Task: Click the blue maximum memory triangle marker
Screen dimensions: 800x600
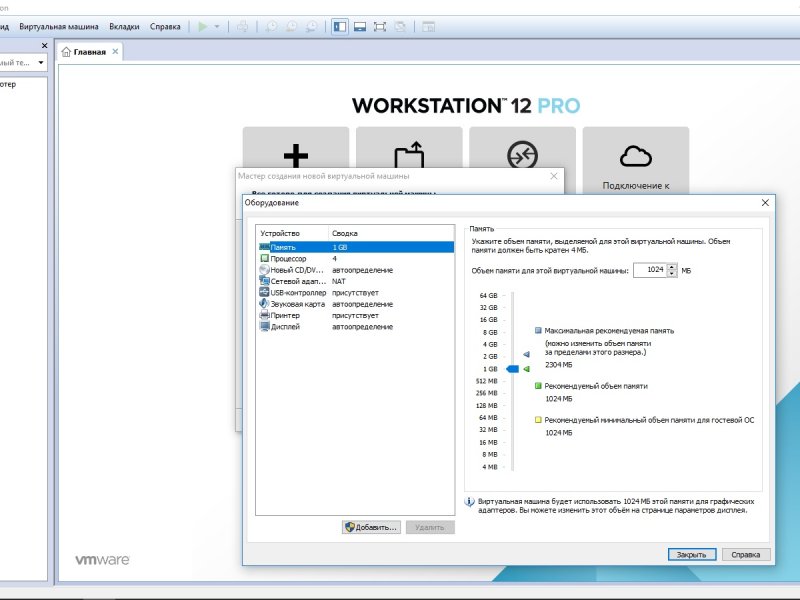Action: point(526,354)
